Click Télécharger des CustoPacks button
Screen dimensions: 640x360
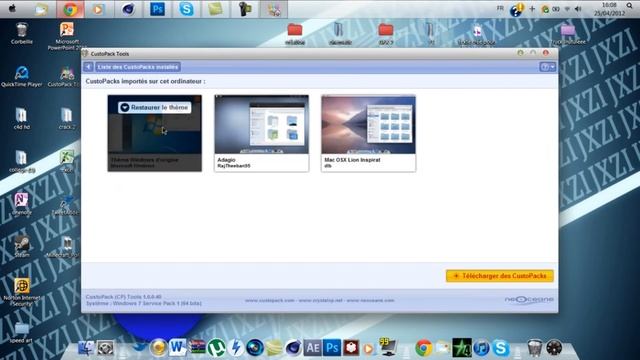500,276
